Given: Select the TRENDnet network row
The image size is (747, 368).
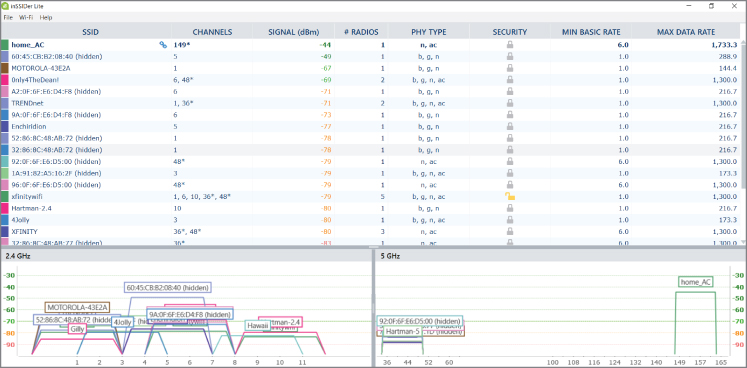Looking at the screenshot, I should point(370,103).
